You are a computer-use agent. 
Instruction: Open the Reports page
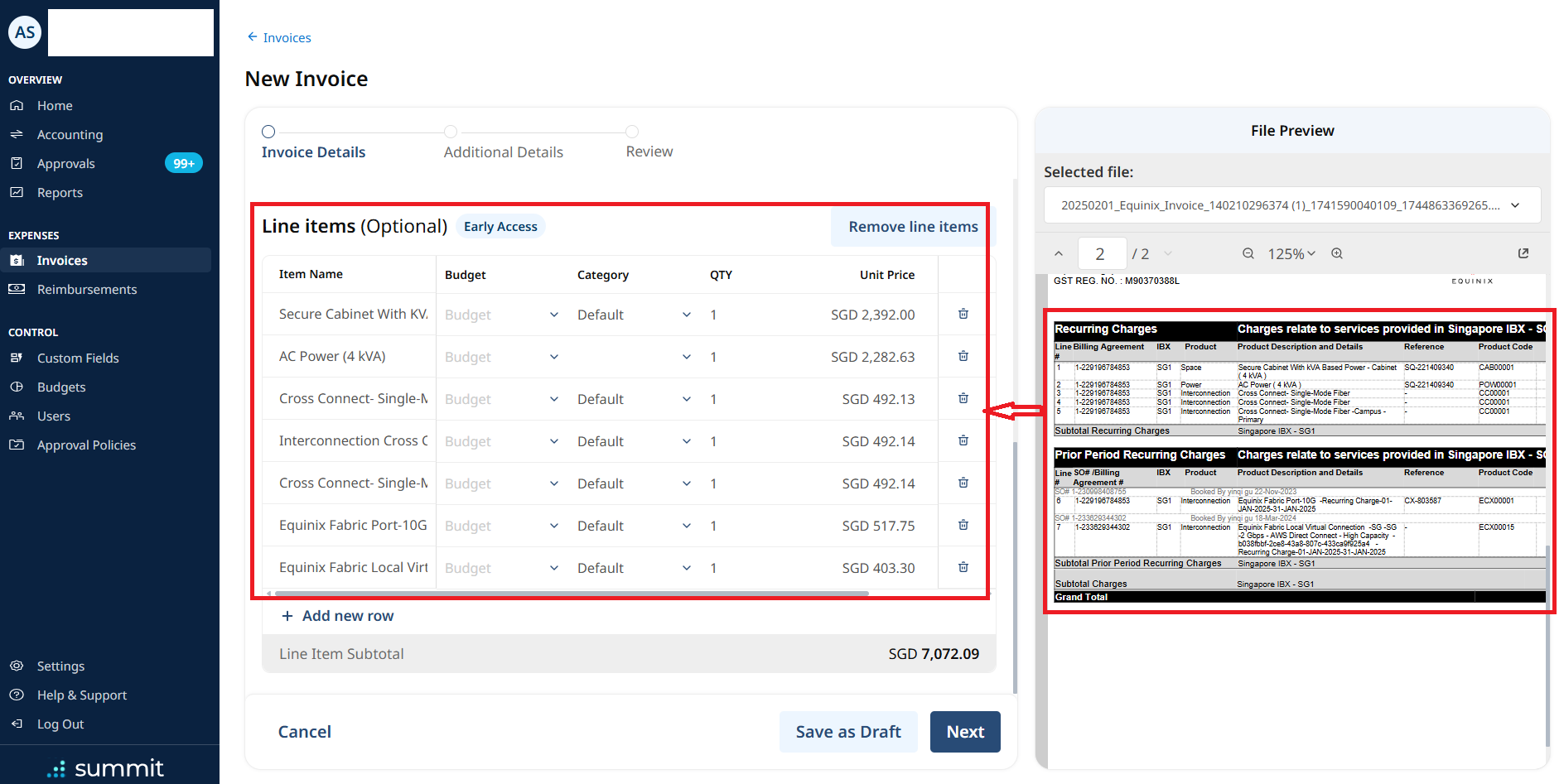pos(60,193)
